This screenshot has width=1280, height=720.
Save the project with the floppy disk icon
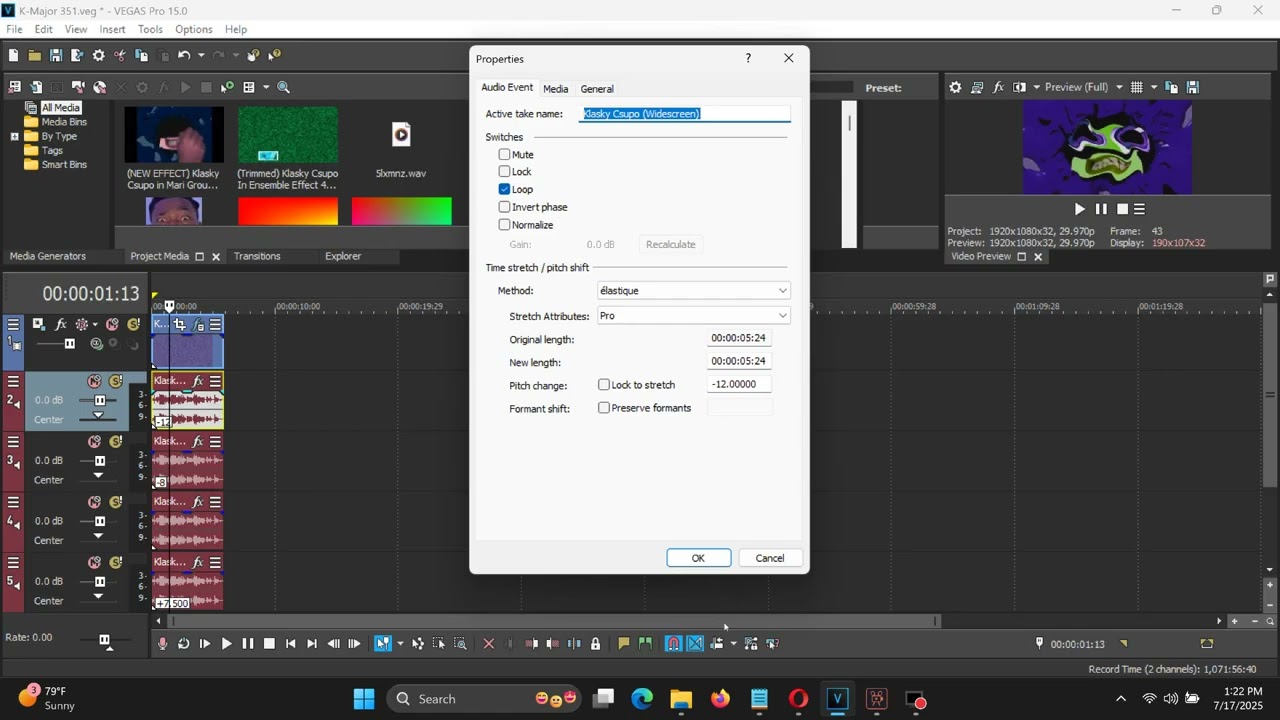click(x=56, y=56)
